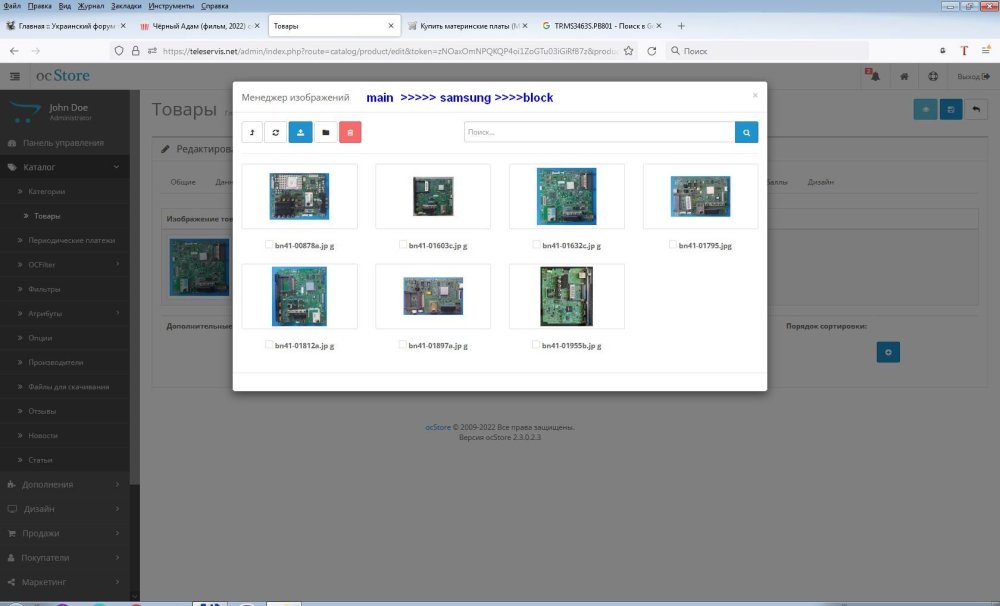1000x606 pixels.
Task: Choose the bn41-01632c.jpg motherboard thumbnail
Action: (x=566, y=196)
